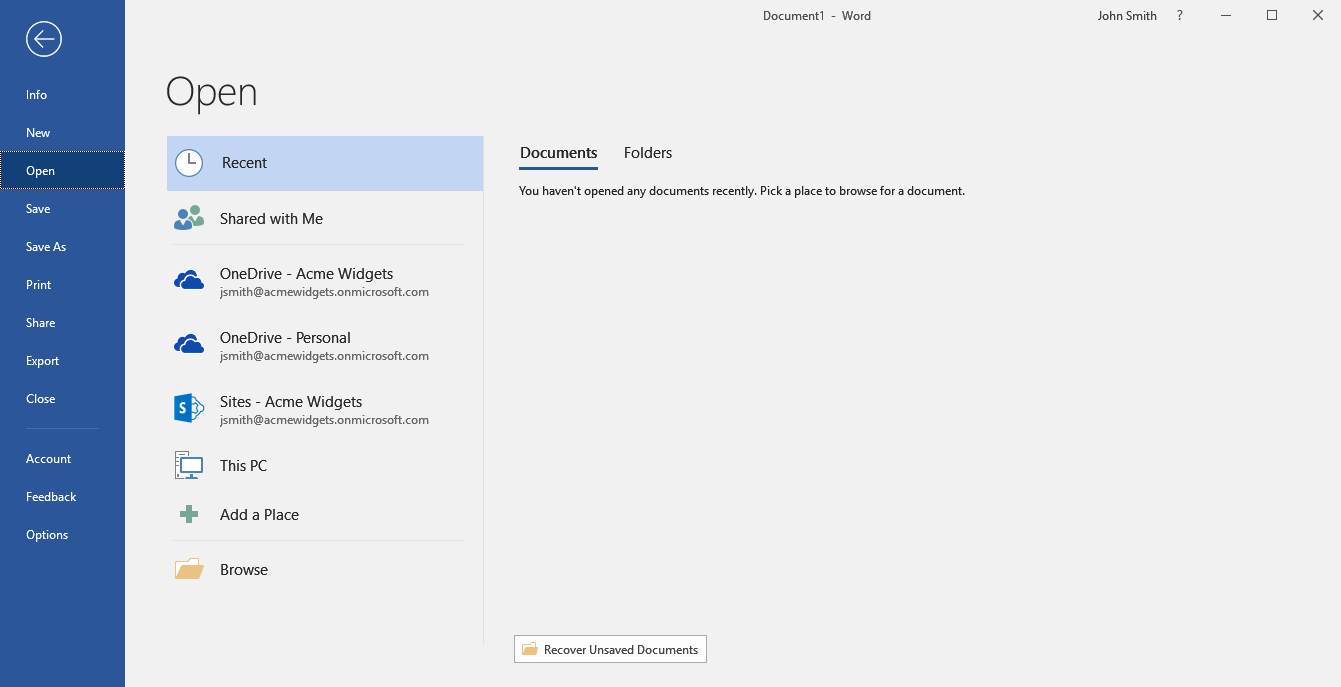Click the OneDrive - Acme Widgets cloud icon

click(189, 282)
